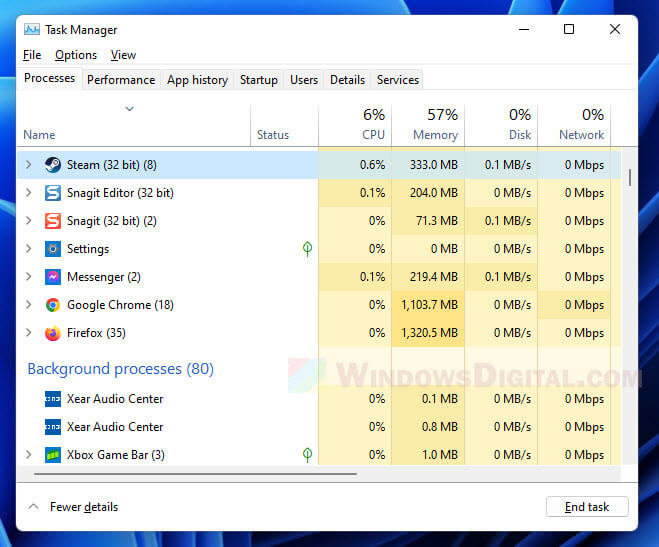
Task: Click the sort chevron above Name column
Action: pos(129,109)
